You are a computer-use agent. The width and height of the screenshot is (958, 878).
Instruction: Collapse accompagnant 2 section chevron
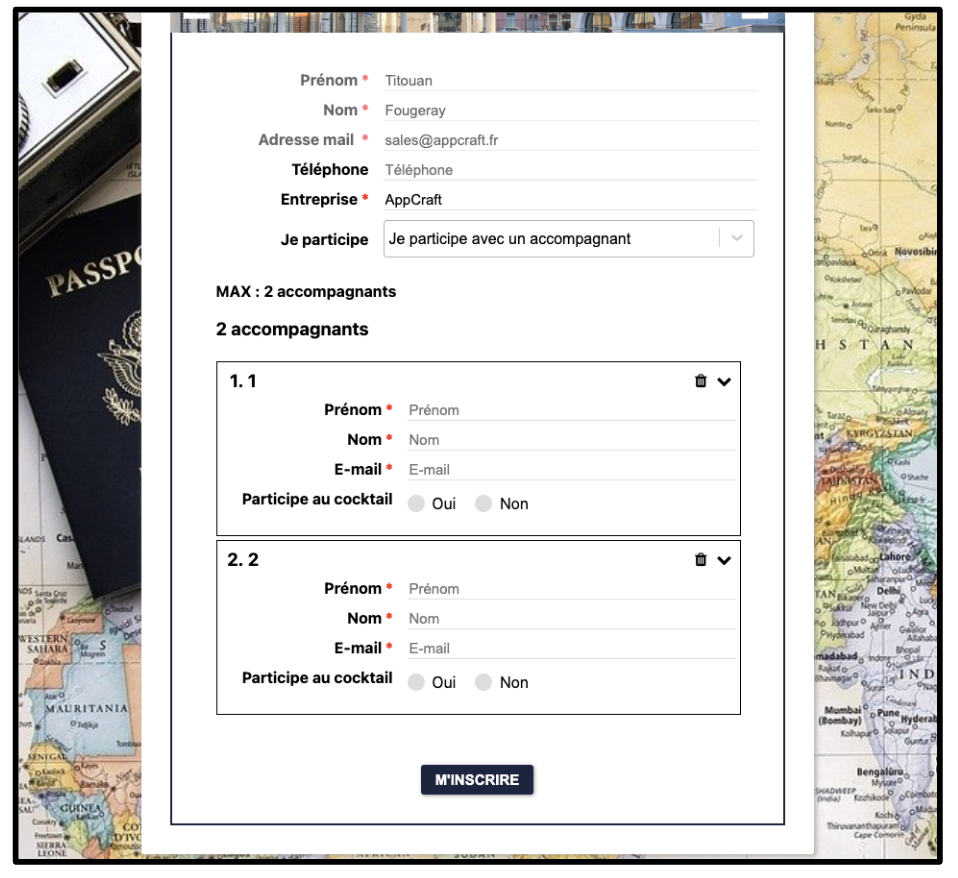724,561
